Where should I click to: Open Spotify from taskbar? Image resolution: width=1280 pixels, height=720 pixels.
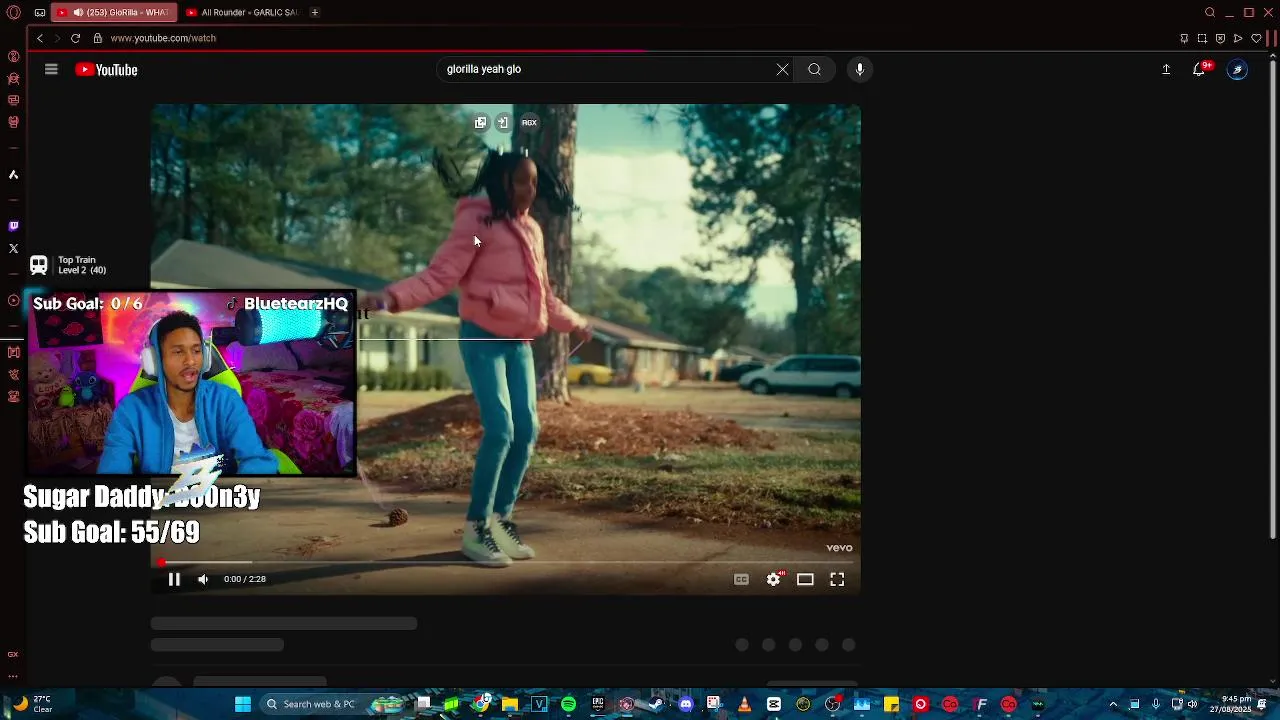pos(568,704)
